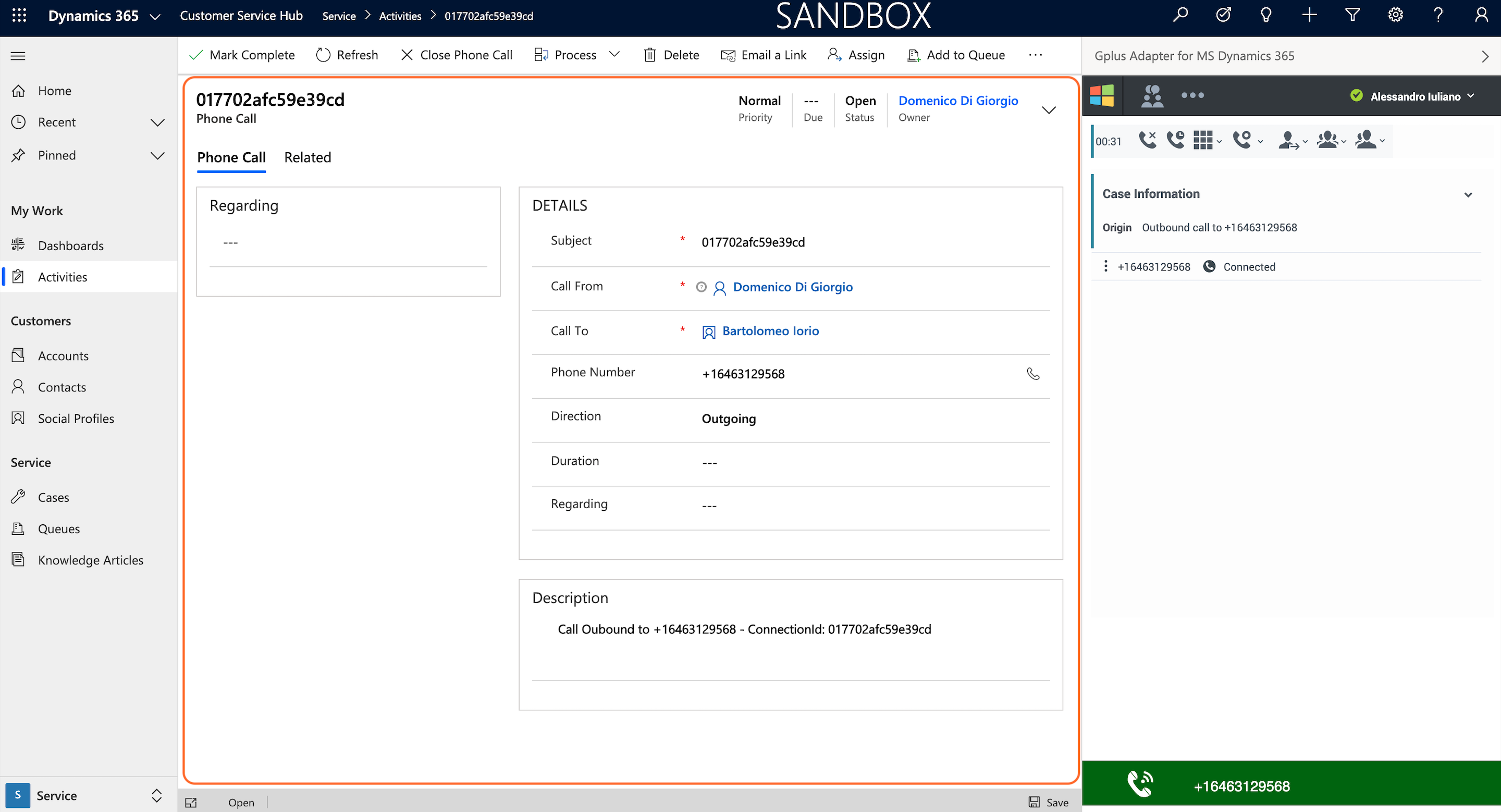Click Refresh command
The width and height of the screenshot is (1501, 812).
click(x=347, y=55)
